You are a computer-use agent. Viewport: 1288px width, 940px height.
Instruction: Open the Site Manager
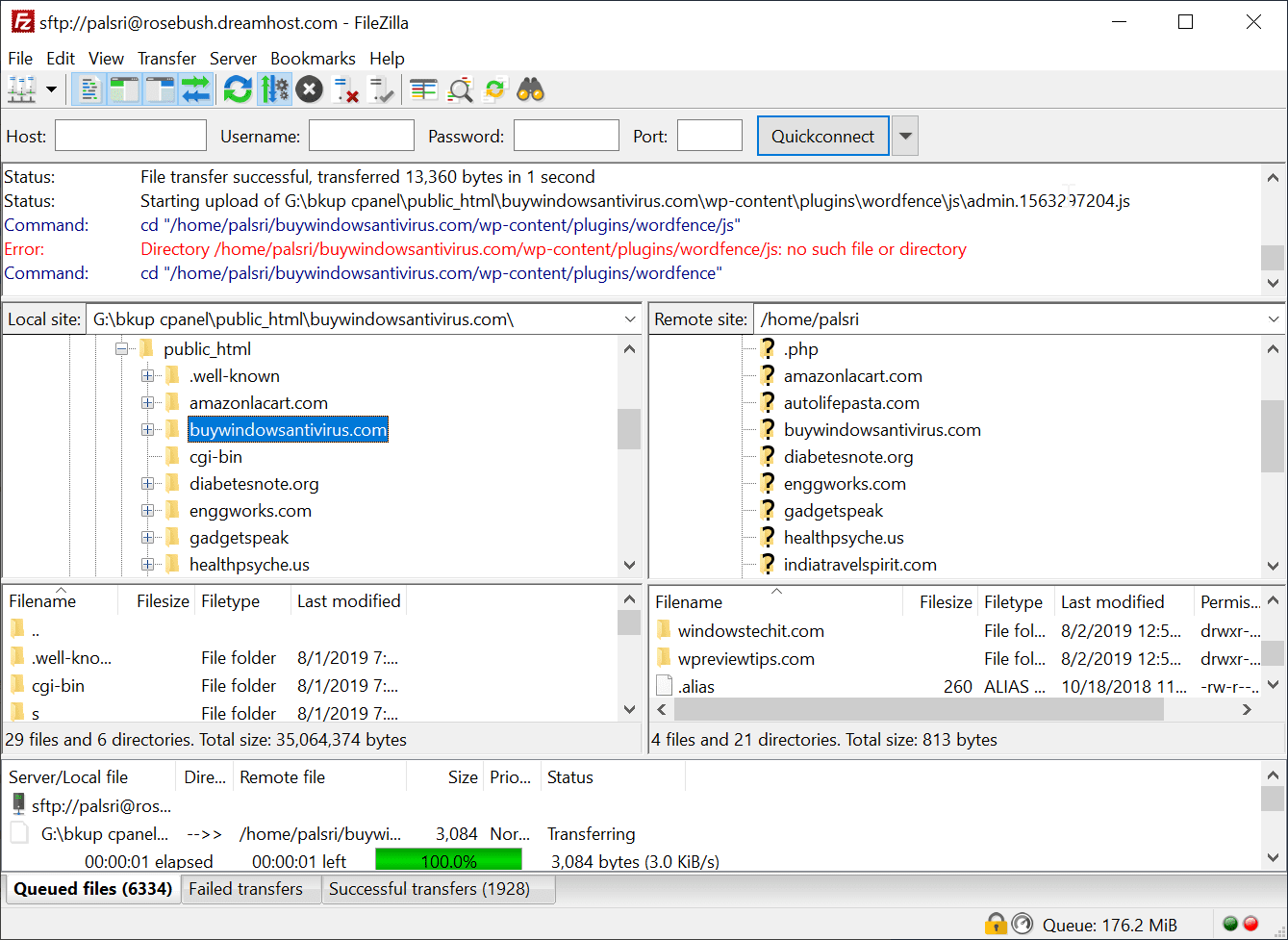click(21, 89)
